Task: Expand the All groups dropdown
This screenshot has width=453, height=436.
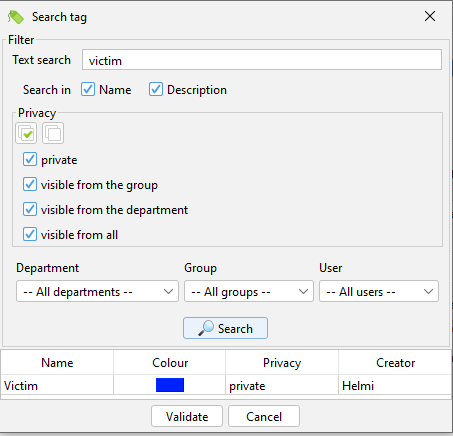Action: pos(249,291)
